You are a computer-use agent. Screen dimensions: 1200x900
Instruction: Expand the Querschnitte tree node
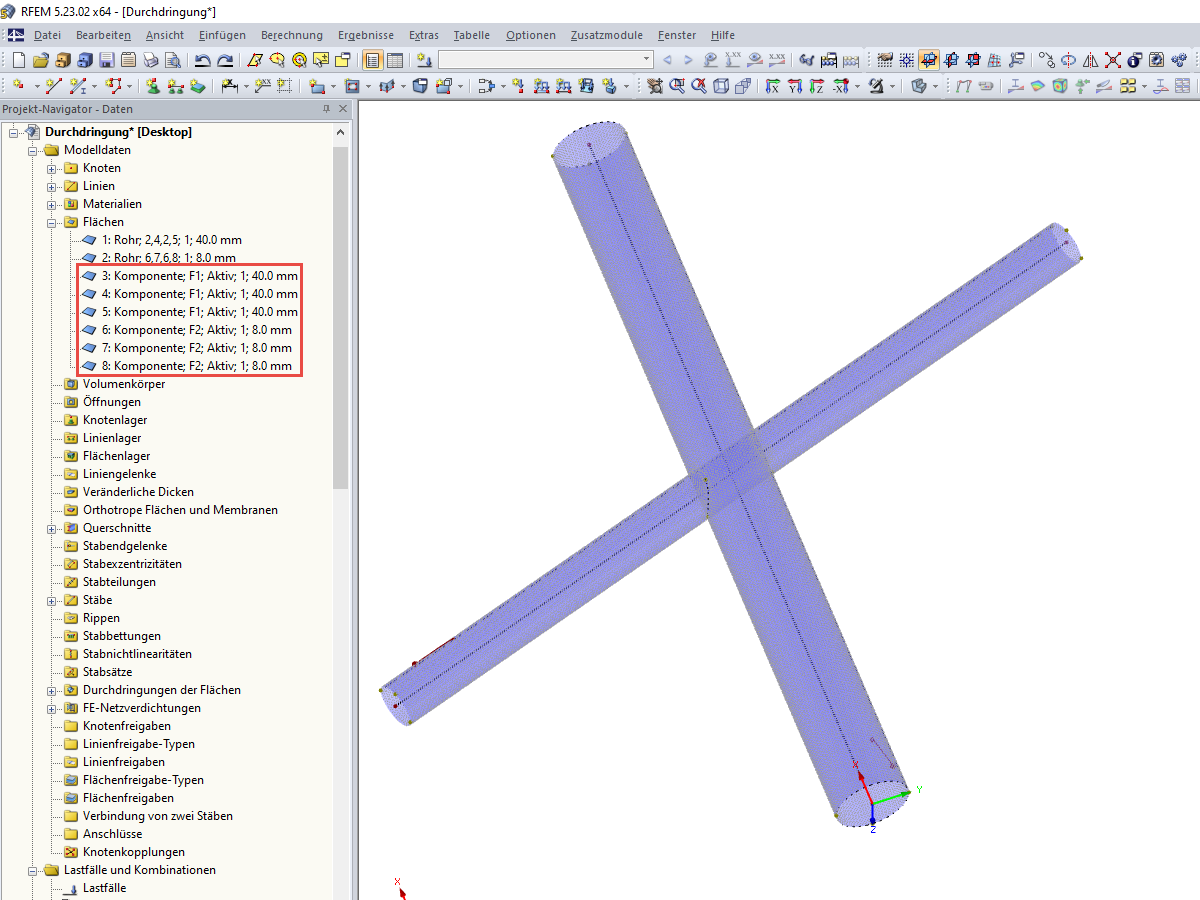pyautogui.click(x=52, y=528)
